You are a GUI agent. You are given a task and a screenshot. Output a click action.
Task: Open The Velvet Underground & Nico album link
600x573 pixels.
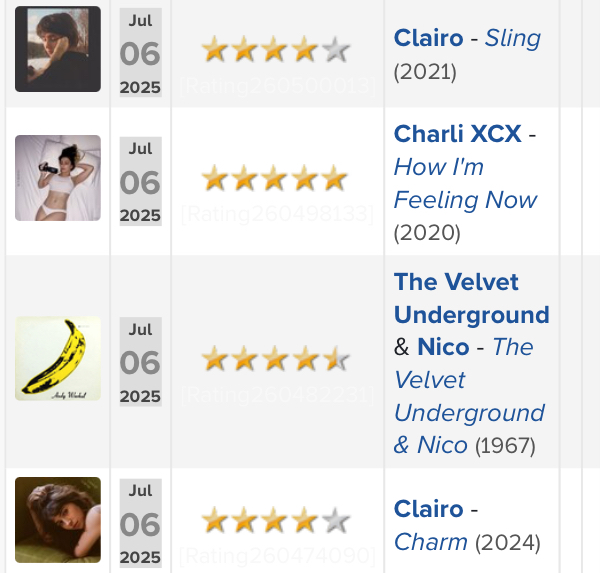470,396
